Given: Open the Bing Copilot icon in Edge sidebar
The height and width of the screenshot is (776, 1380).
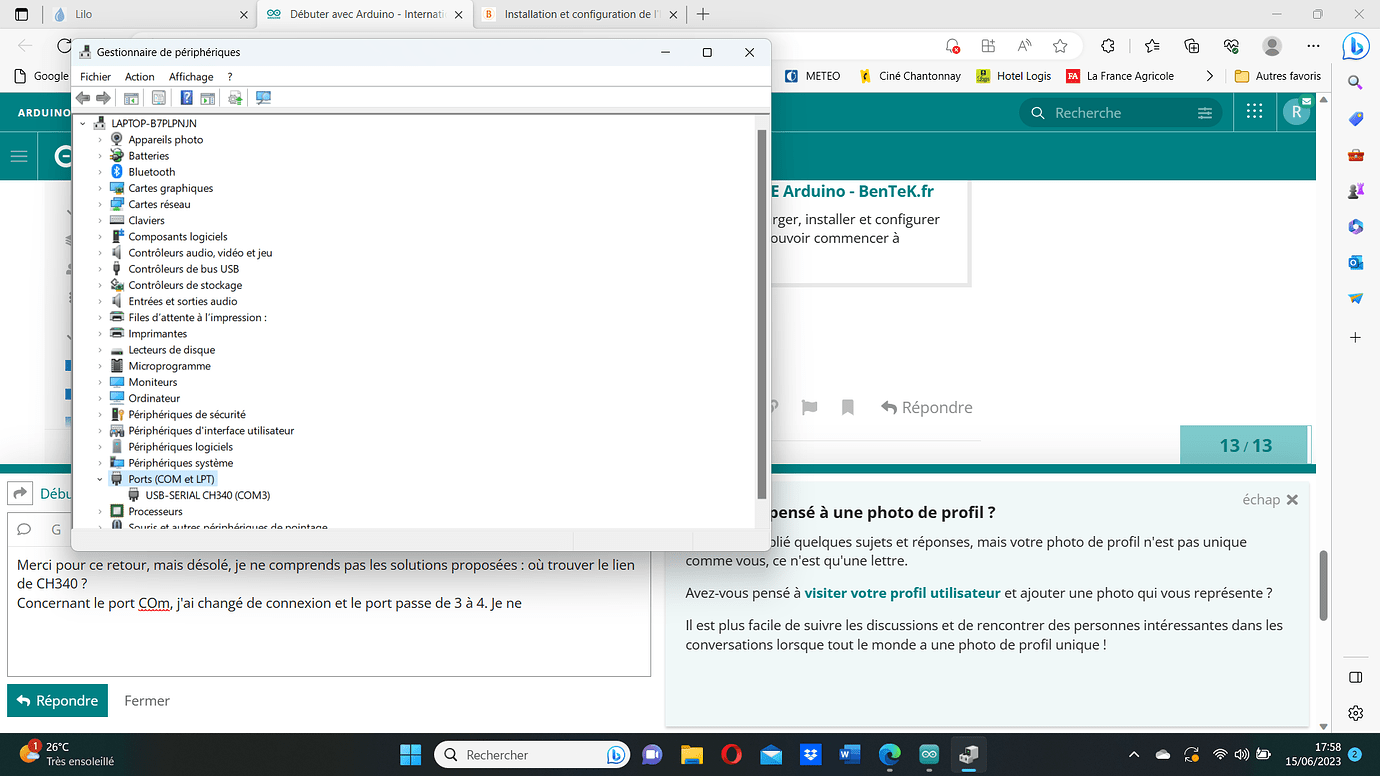Looking at the screenshot, I should point(1355,46).
